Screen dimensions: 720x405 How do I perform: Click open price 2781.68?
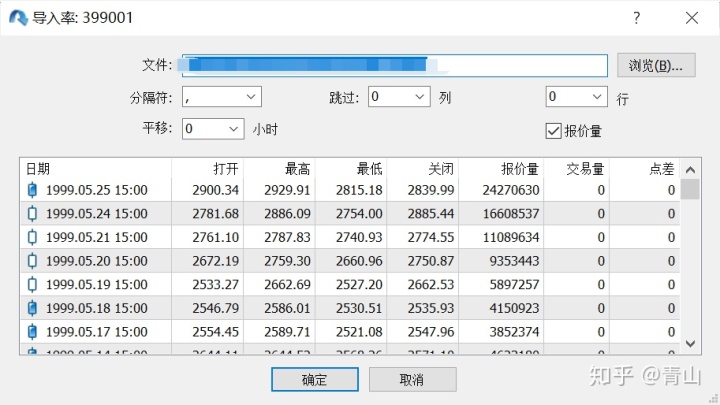(x=215, y=214)
